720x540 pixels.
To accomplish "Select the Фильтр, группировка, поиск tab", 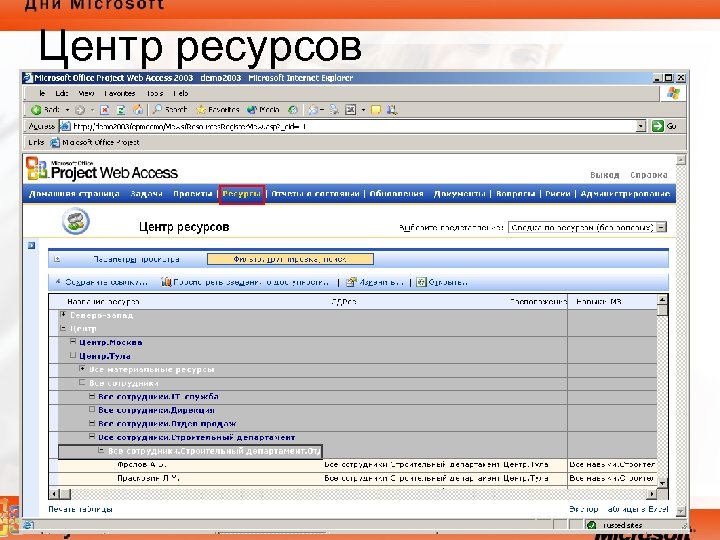I will pos(290,259).
